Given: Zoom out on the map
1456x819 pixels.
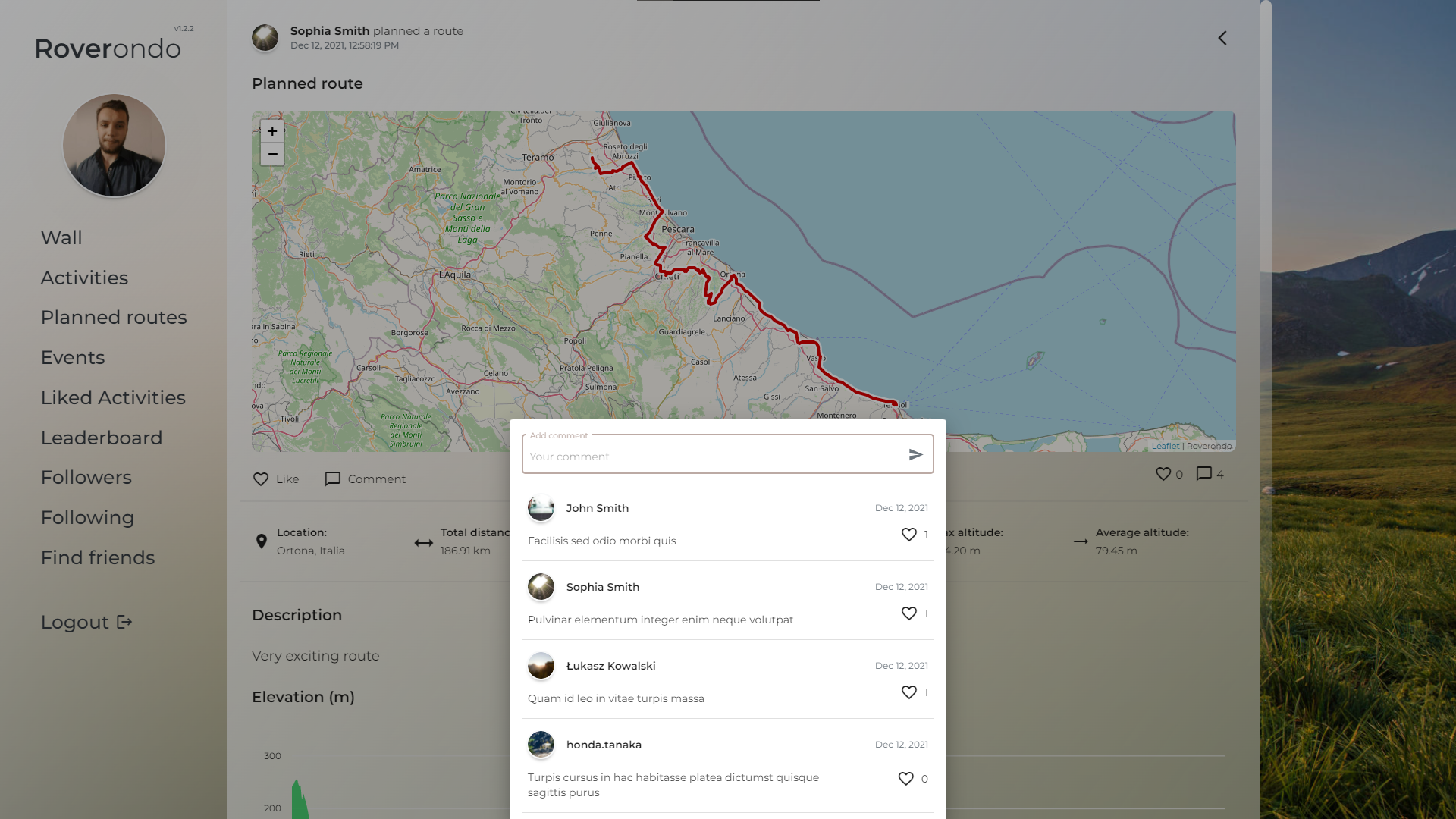Looking at the screenshot, I should tap(272, 154).
